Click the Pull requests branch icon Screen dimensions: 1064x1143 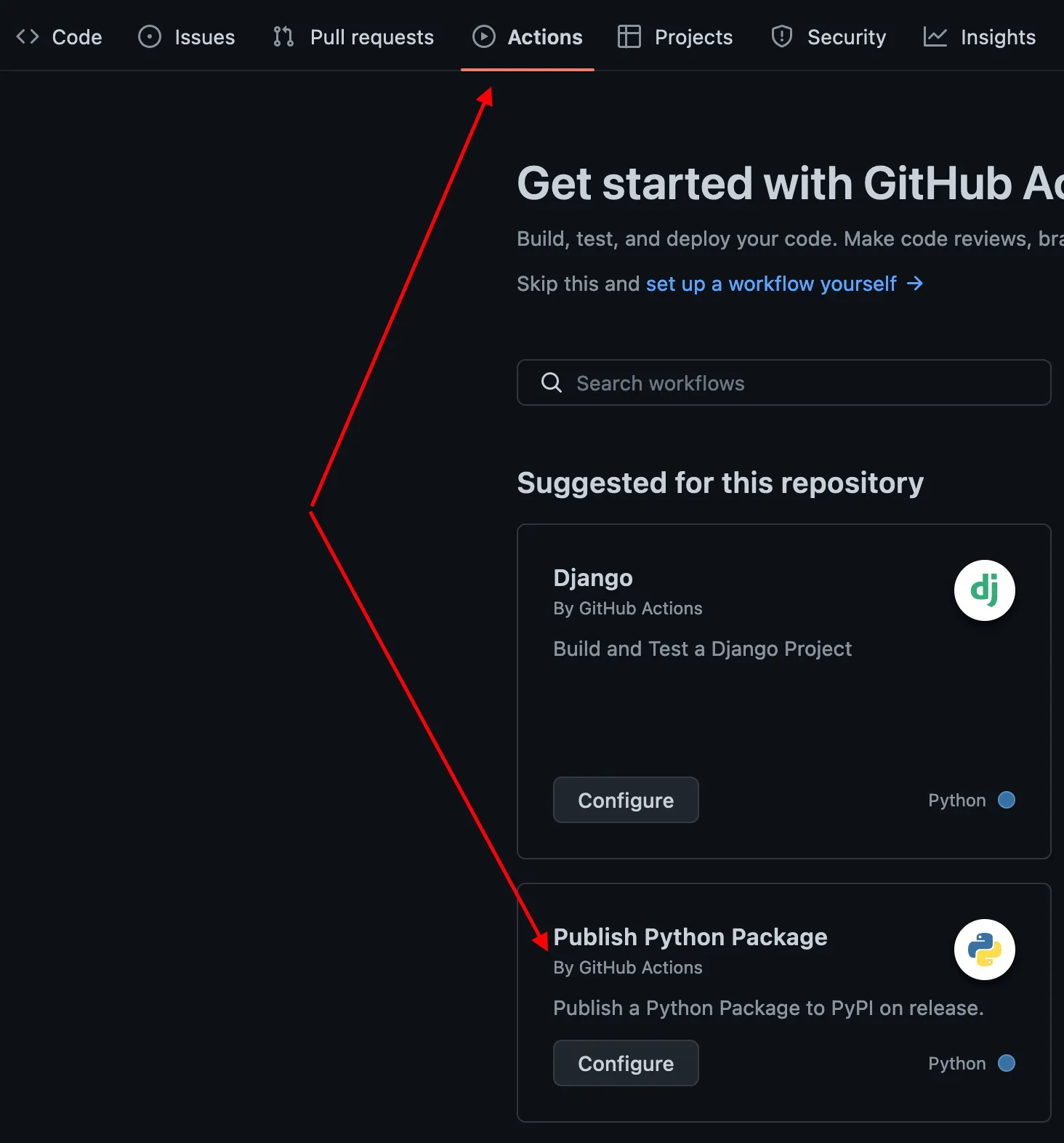(x=283, y=36)
